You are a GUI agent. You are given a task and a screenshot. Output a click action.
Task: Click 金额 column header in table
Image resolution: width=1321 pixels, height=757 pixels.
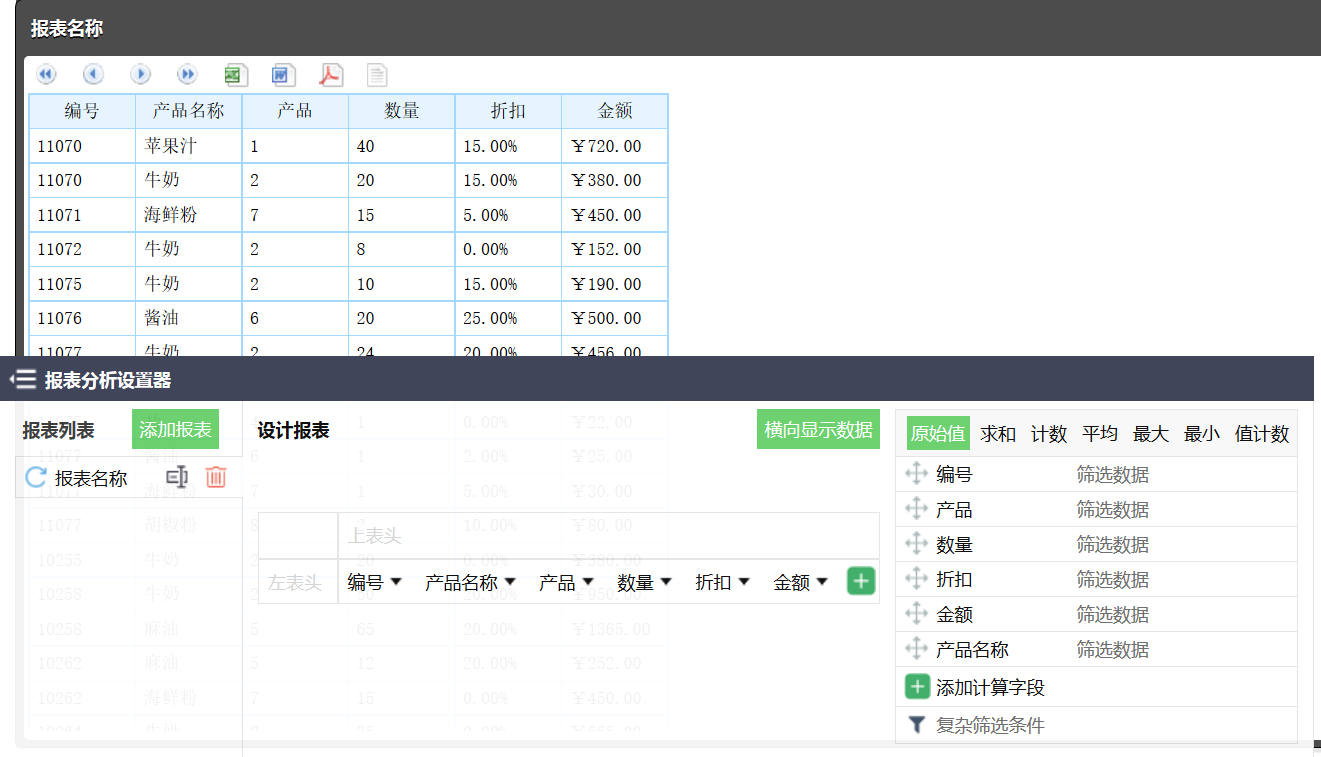pos(615,111)
